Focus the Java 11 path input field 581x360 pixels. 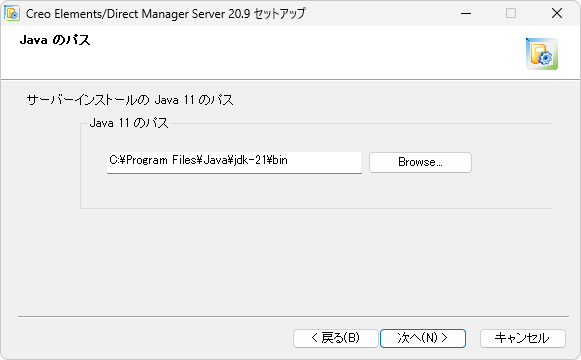pos(234,162)
